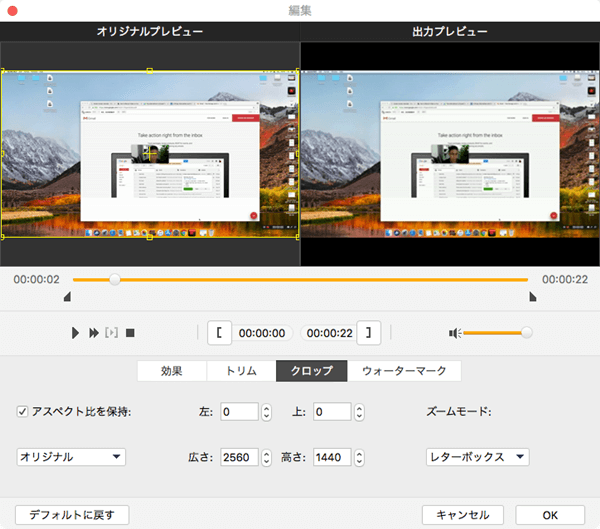
Task: Open the ウォーターマーク tab
Action: coord(404,371)
